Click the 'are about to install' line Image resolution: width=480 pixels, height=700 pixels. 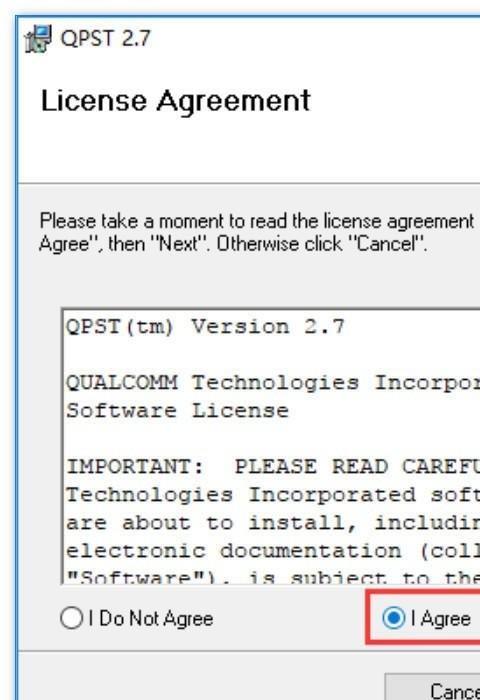(273, 523)
